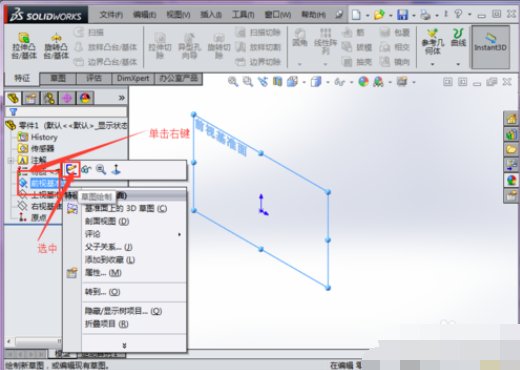Open the DisplayManager color ball tab

[85, 98]
